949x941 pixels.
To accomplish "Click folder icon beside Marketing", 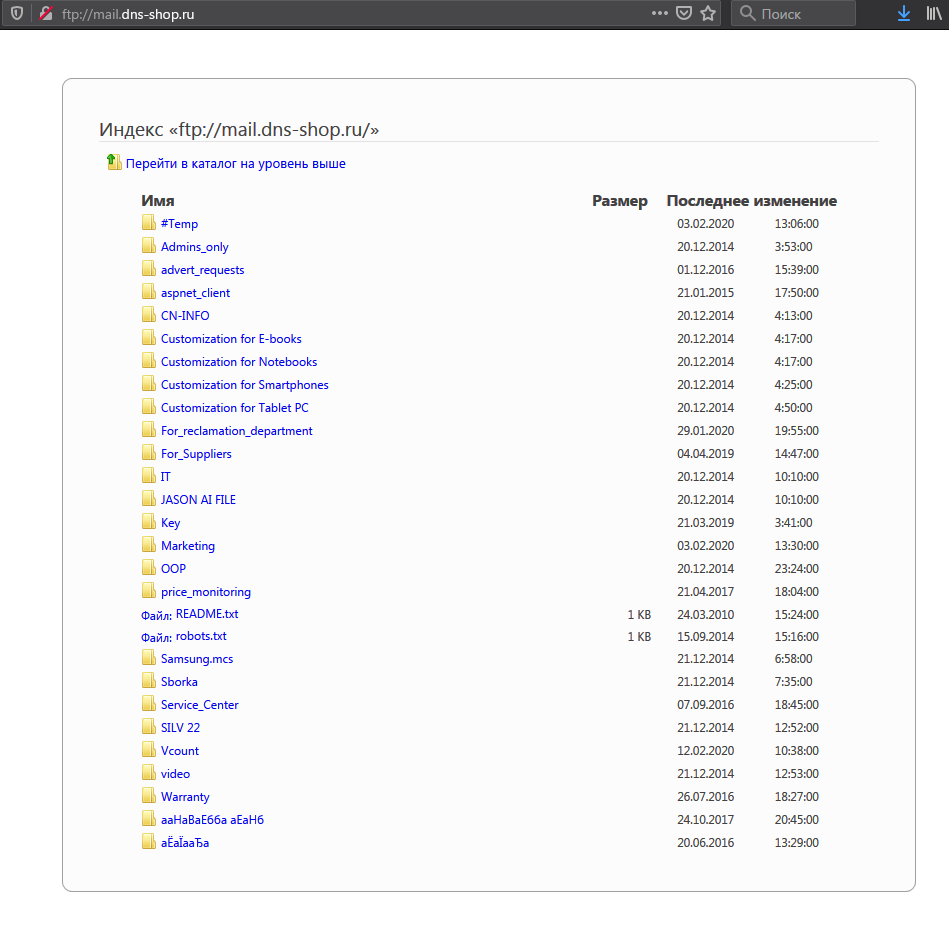I will tap(149, 545).
